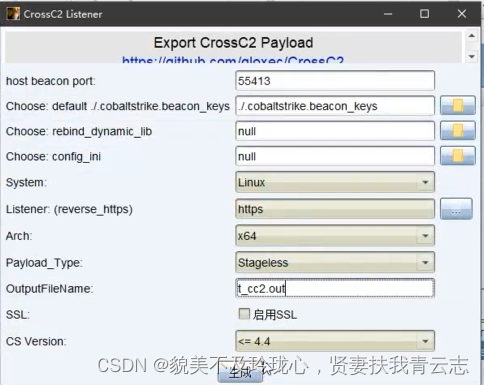484x385 pixels.
Task: Click the beacon_keys path input field
Action: coord(335,106)
